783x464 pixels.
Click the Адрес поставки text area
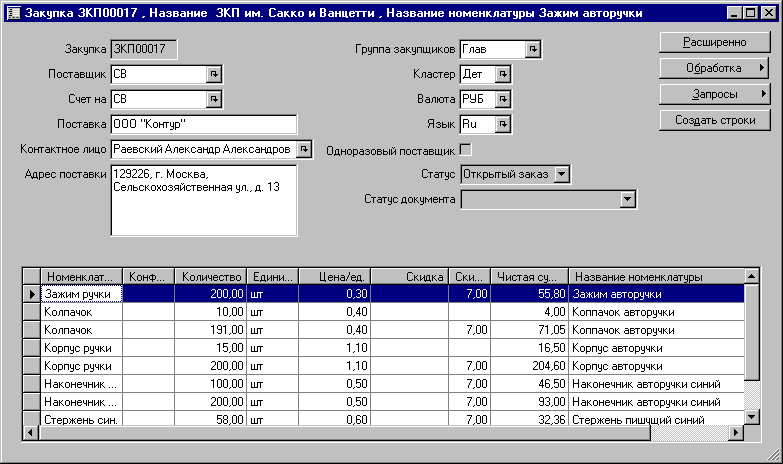pos(204,200)
